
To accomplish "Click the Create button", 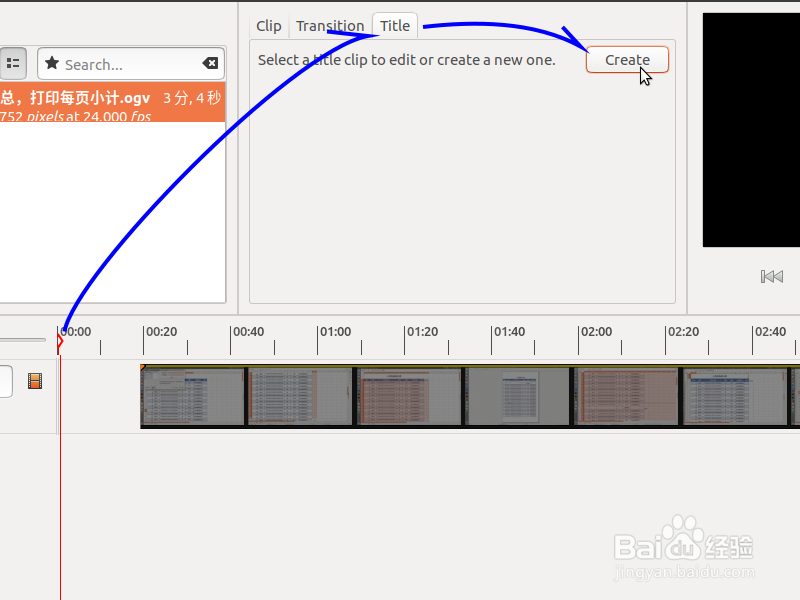I will click(627, 60).
